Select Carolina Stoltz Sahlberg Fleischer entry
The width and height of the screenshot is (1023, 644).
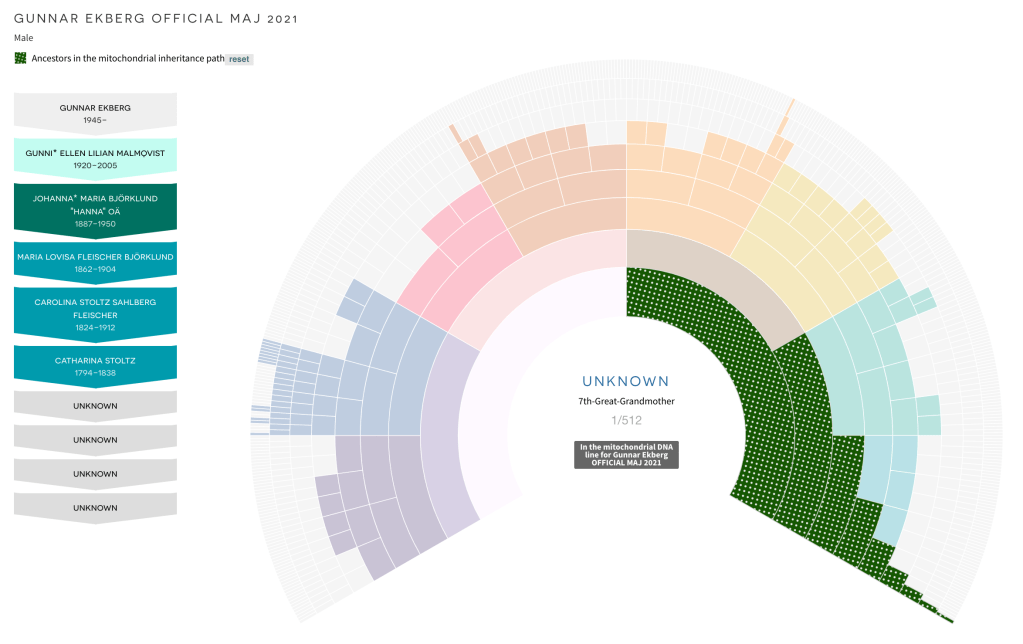click(95, 314)
